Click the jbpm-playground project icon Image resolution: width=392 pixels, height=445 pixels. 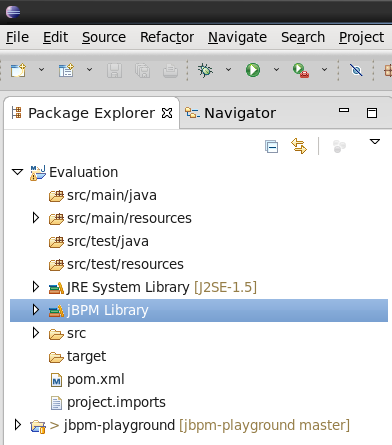[38, 426]
